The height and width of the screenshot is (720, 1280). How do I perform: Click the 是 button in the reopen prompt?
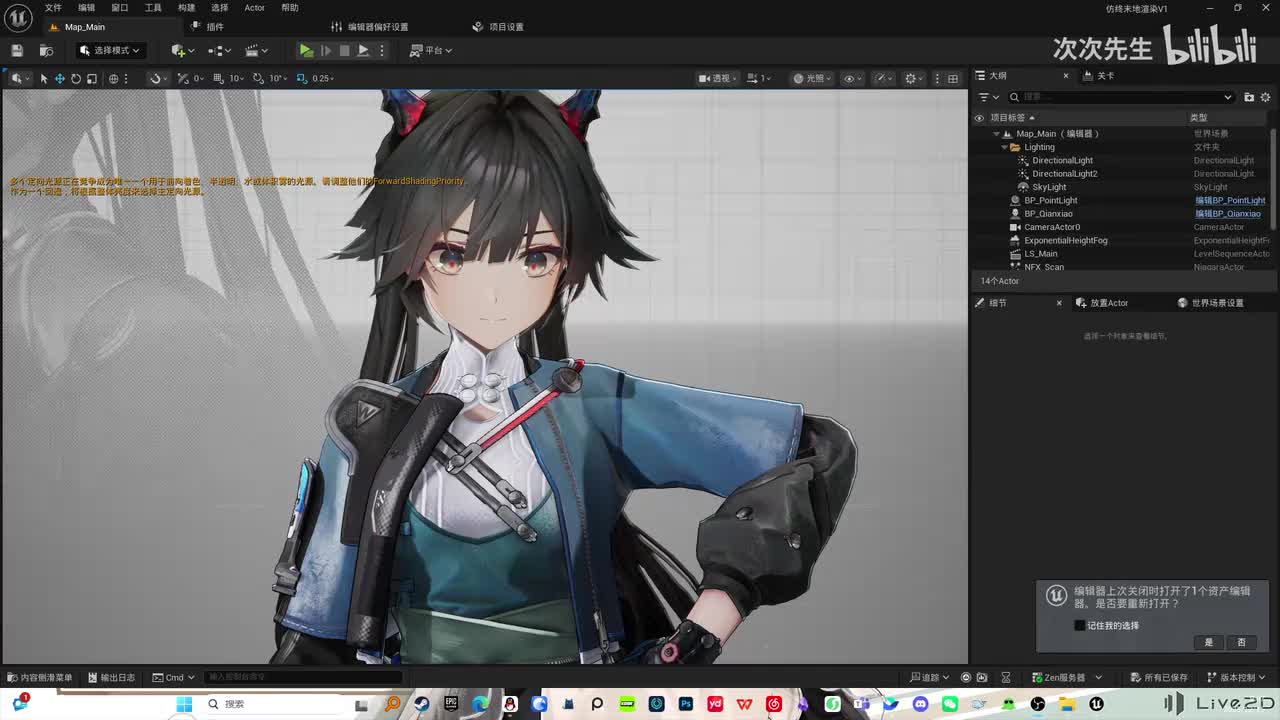1209,642
